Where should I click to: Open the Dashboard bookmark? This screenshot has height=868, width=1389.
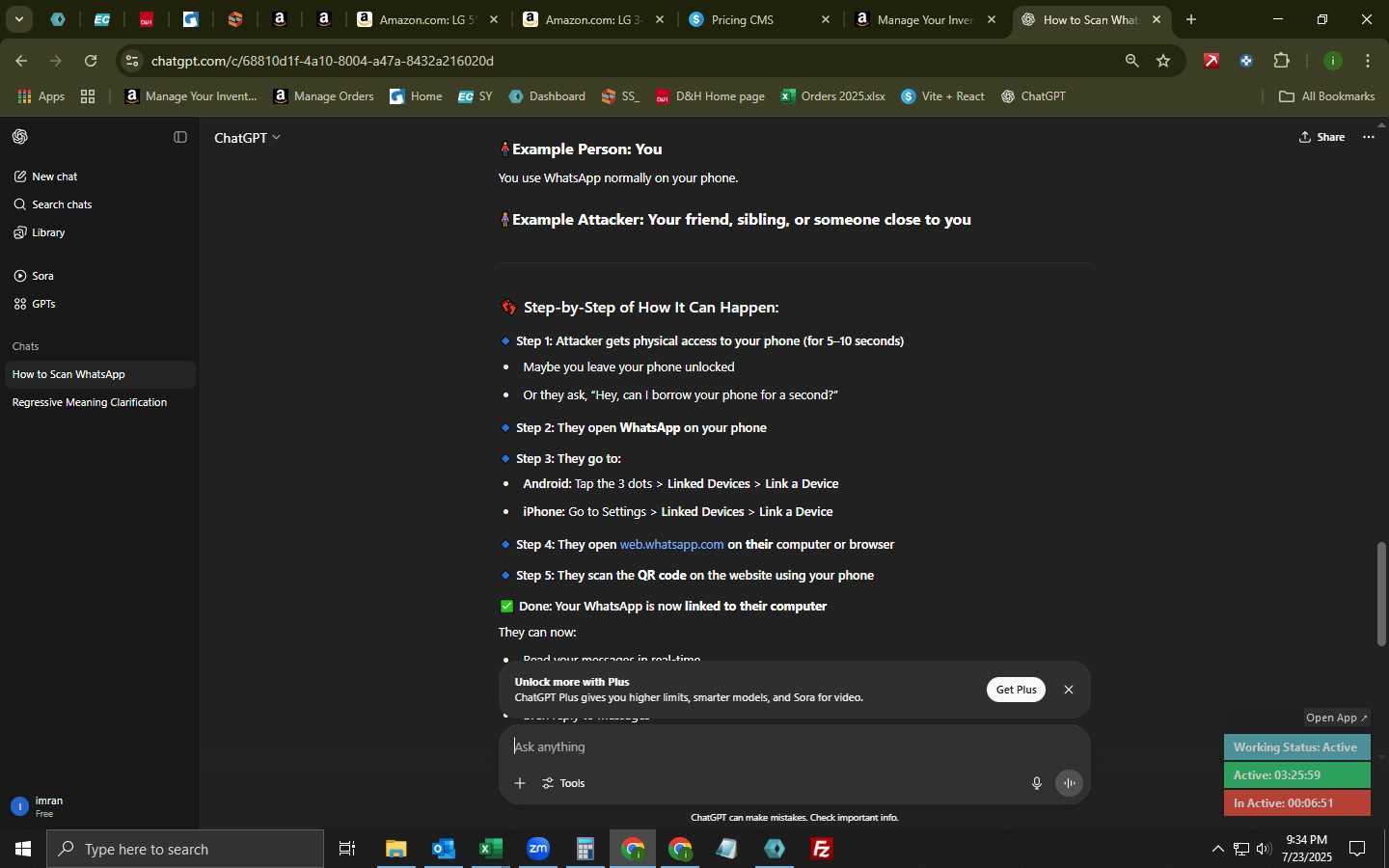(547, 96)
